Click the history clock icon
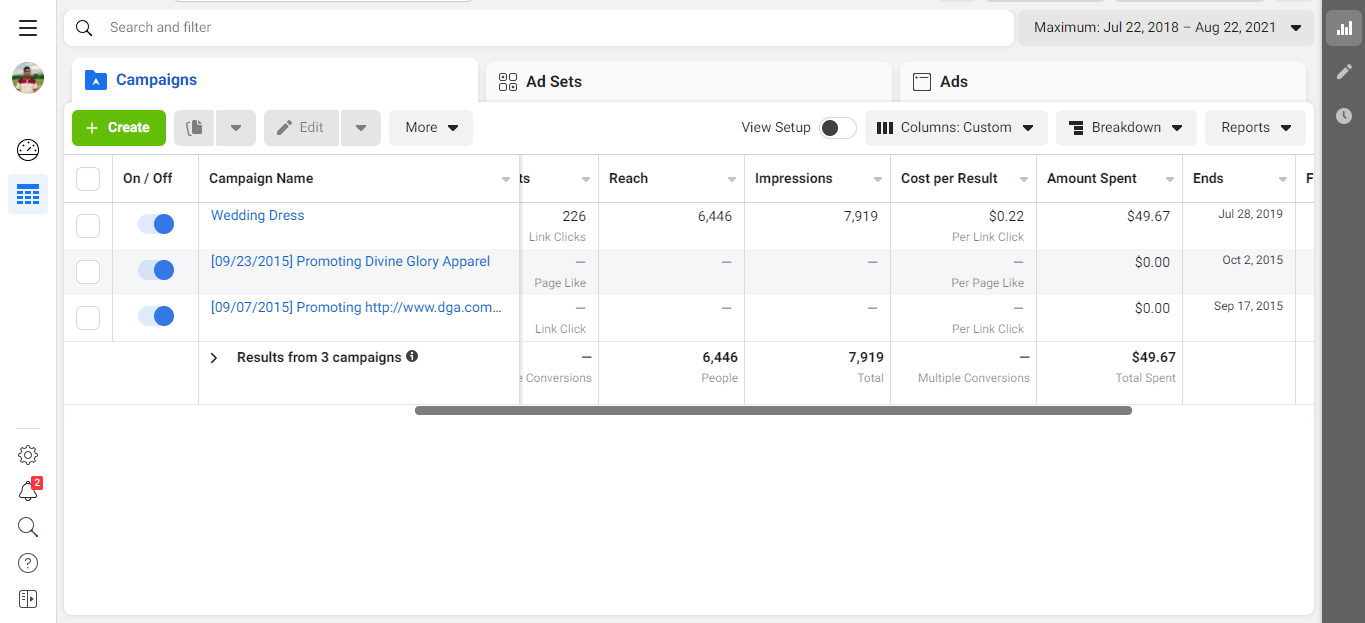Screen dimensions: 1365x623 [x=1344, y=116]
